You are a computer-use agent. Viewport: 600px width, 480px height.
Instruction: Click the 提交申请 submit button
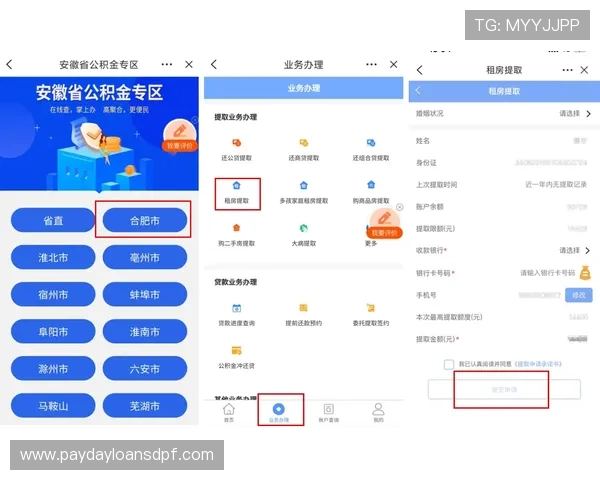click(x=504, y=389)
